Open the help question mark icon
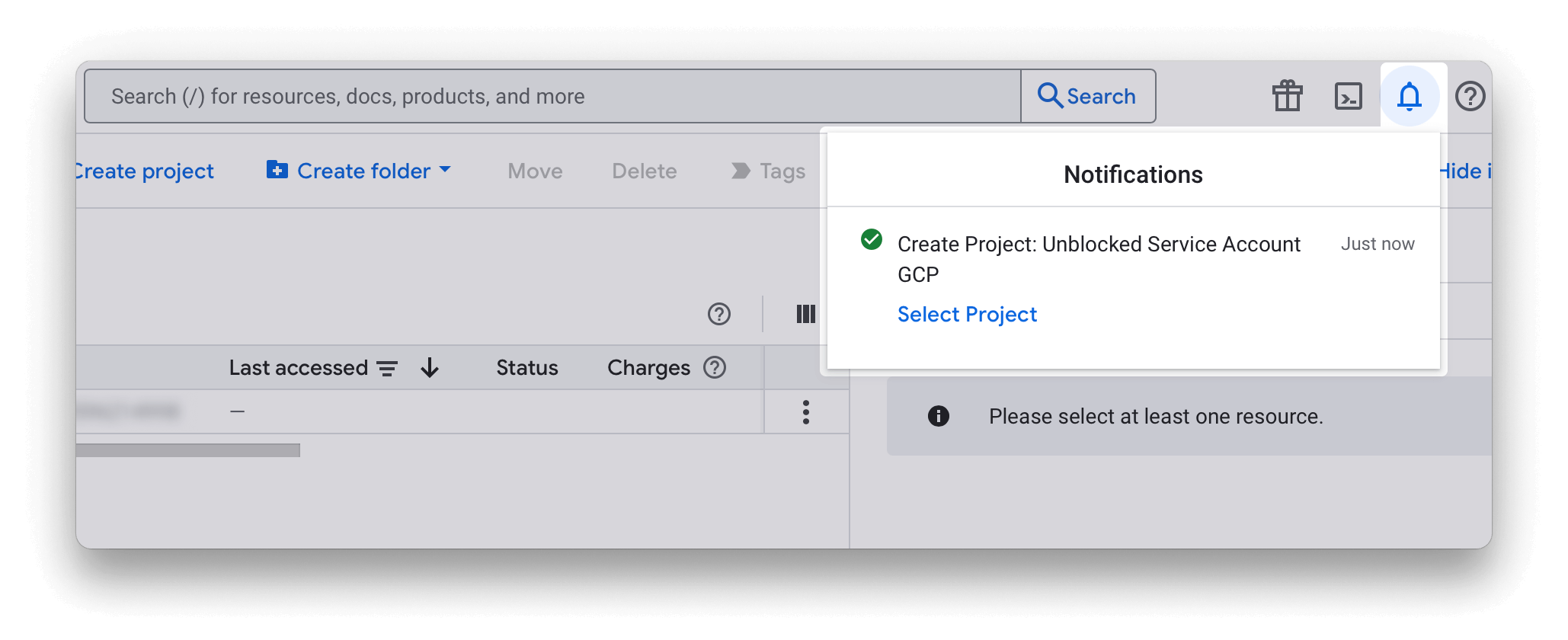1568x640 pixels. pyautogui.click(x=1470, y=97)
